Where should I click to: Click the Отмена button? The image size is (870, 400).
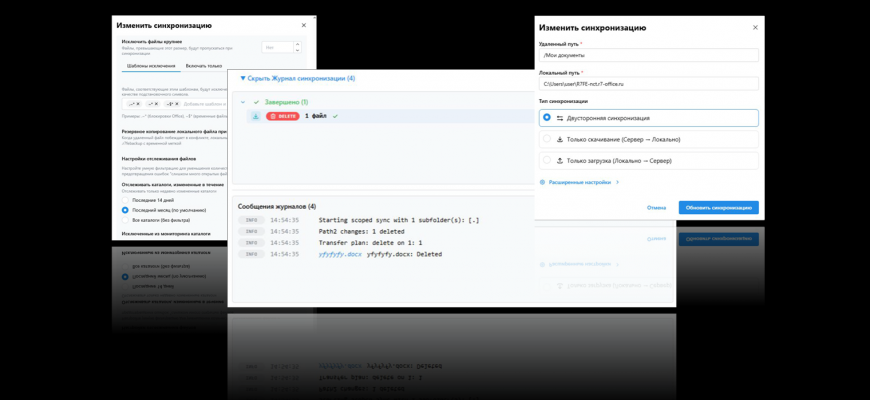coord(656,207)
